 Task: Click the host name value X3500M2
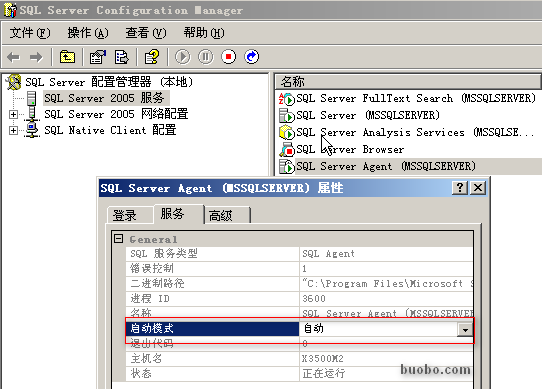323,359
